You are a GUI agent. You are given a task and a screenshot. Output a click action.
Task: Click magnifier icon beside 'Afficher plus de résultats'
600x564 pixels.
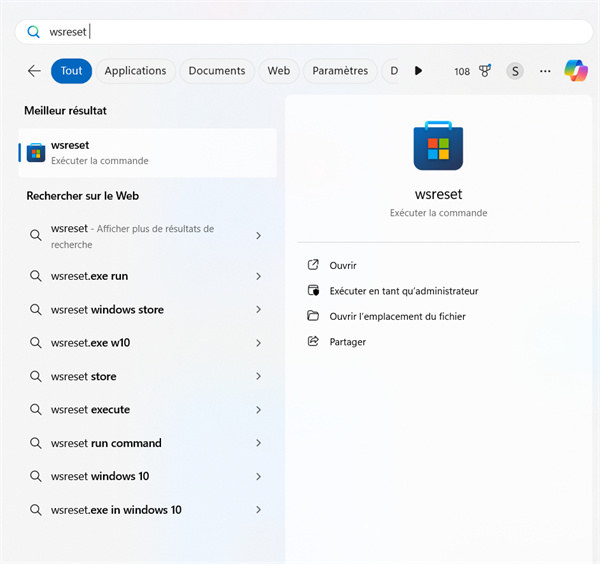point(36,235)
